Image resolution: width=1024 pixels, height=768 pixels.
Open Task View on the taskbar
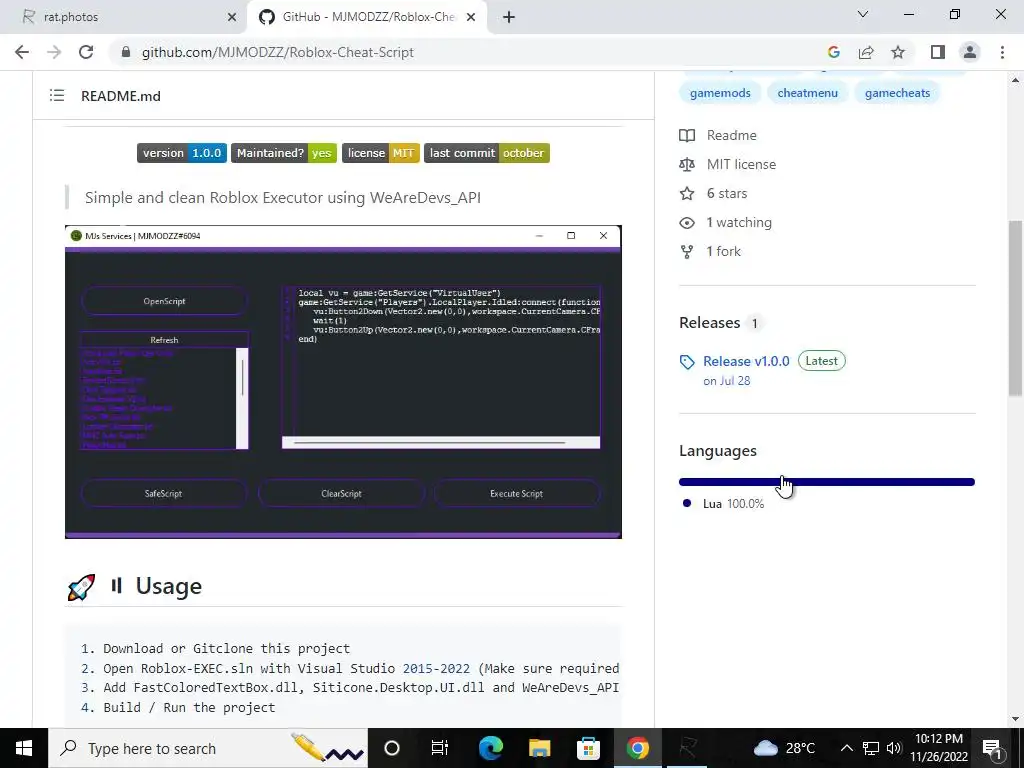(x=440, y=748)
